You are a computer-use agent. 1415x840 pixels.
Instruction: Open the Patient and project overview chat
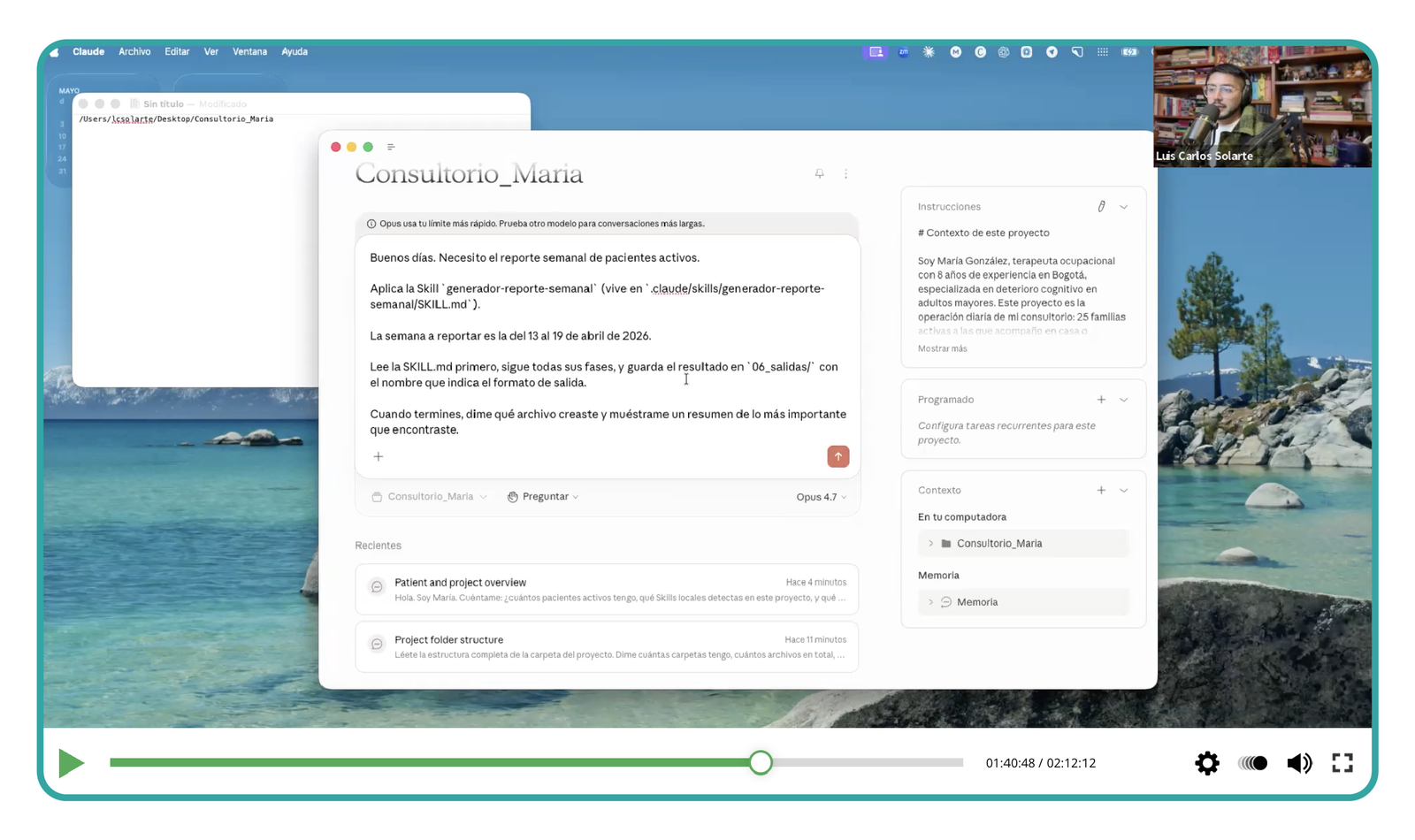[607, 589]
